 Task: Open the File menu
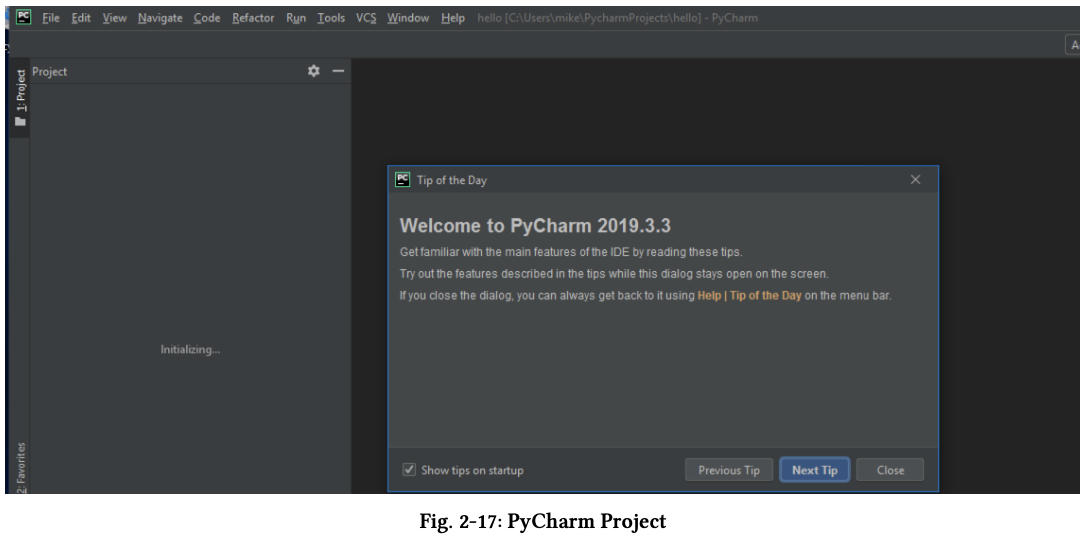[51, 18]
